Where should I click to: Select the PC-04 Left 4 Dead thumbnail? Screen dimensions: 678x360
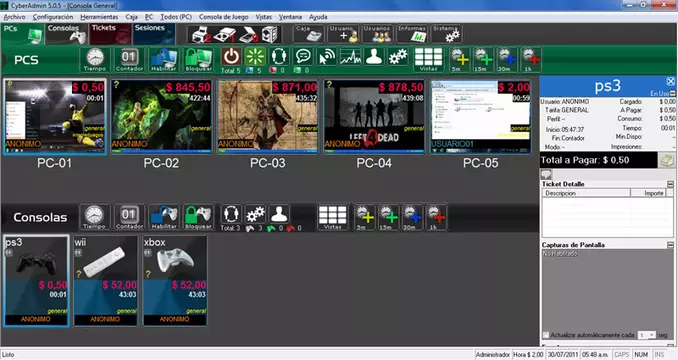(x=374, y=116)
